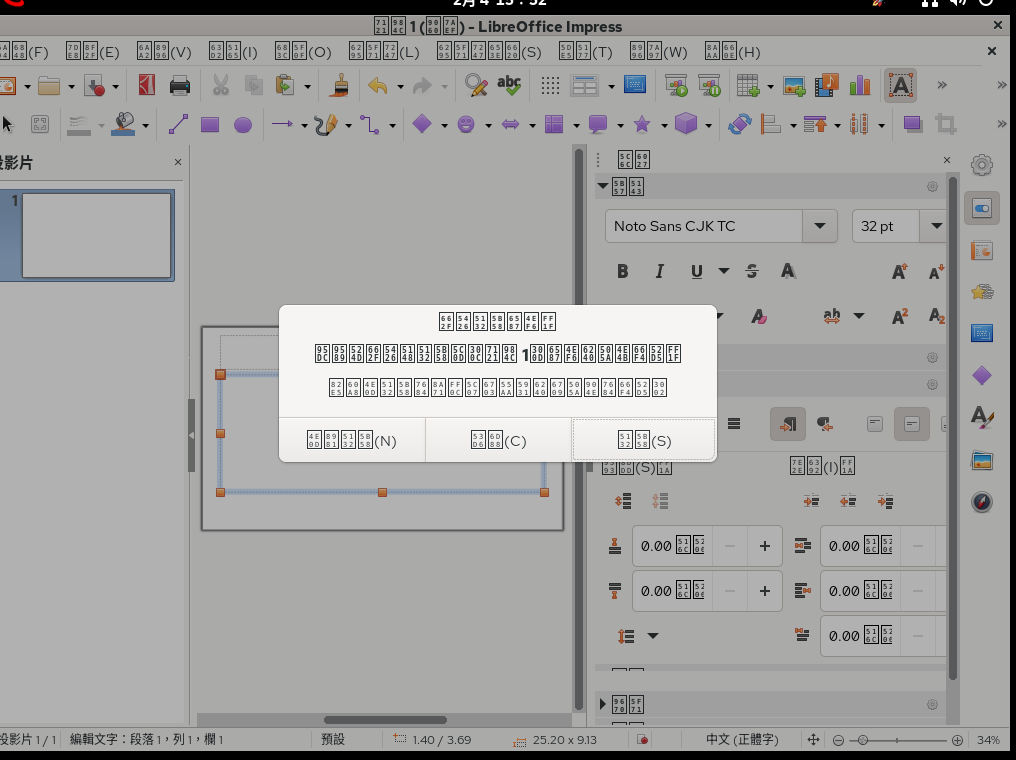Open the menu labeled (F)

pyautogui.click(x=24, y=52)
